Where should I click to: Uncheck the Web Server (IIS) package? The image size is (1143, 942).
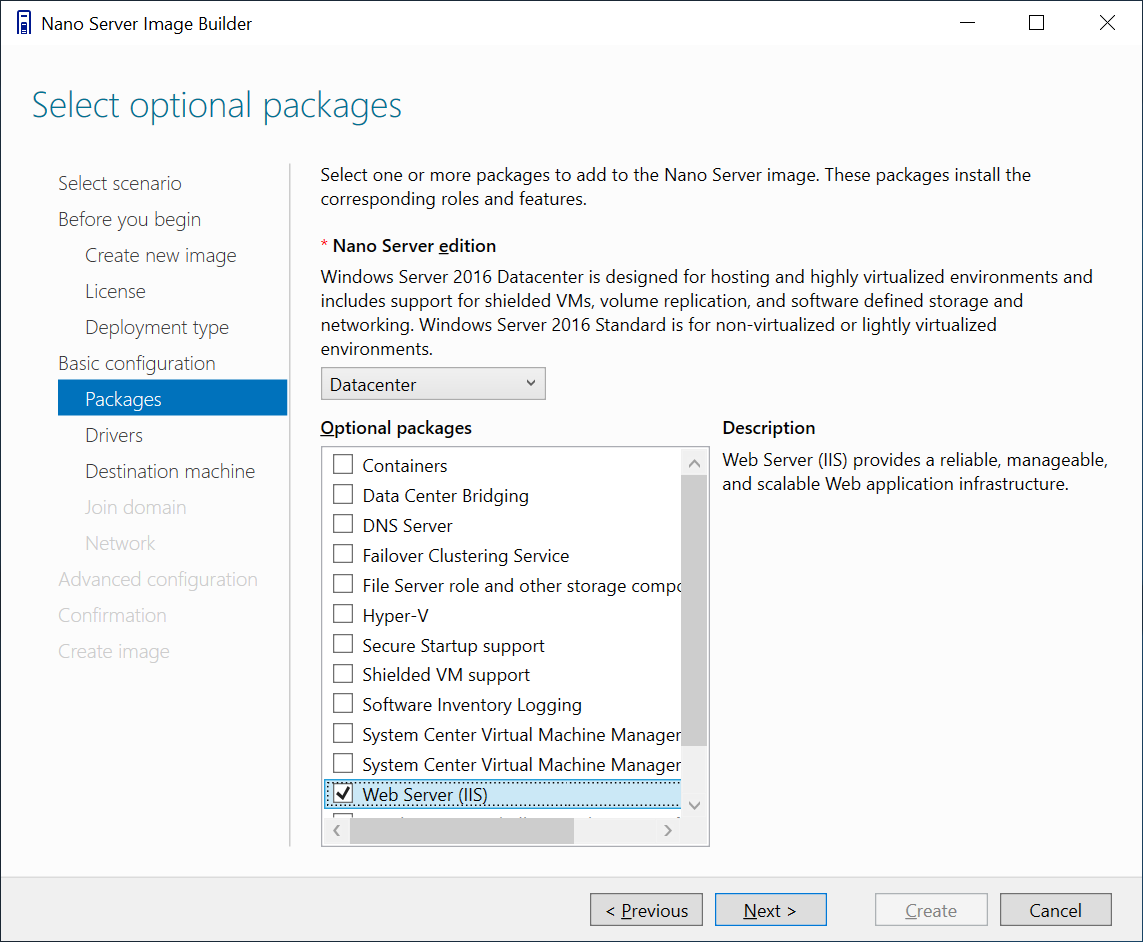pos(343,794)
